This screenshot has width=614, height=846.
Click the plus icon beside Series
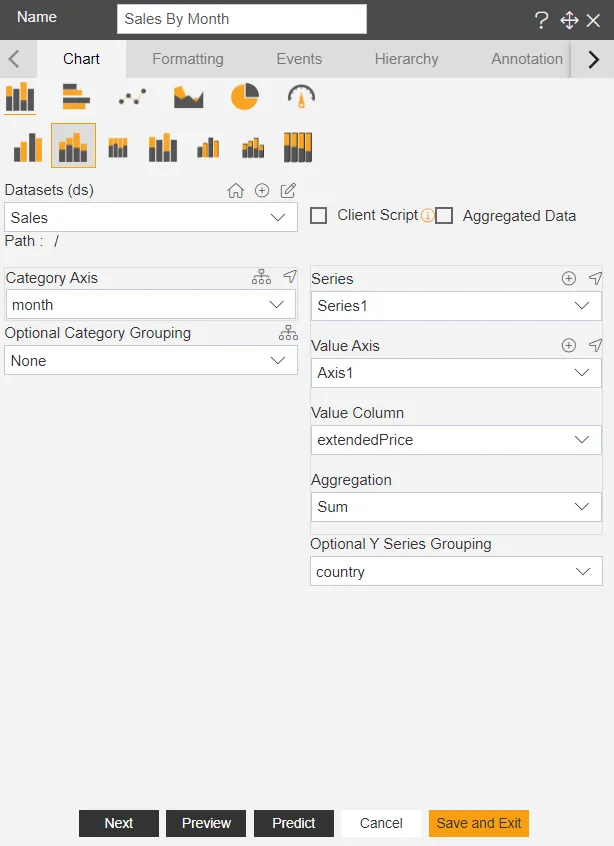pyautogui.click(x=568, y=278)
